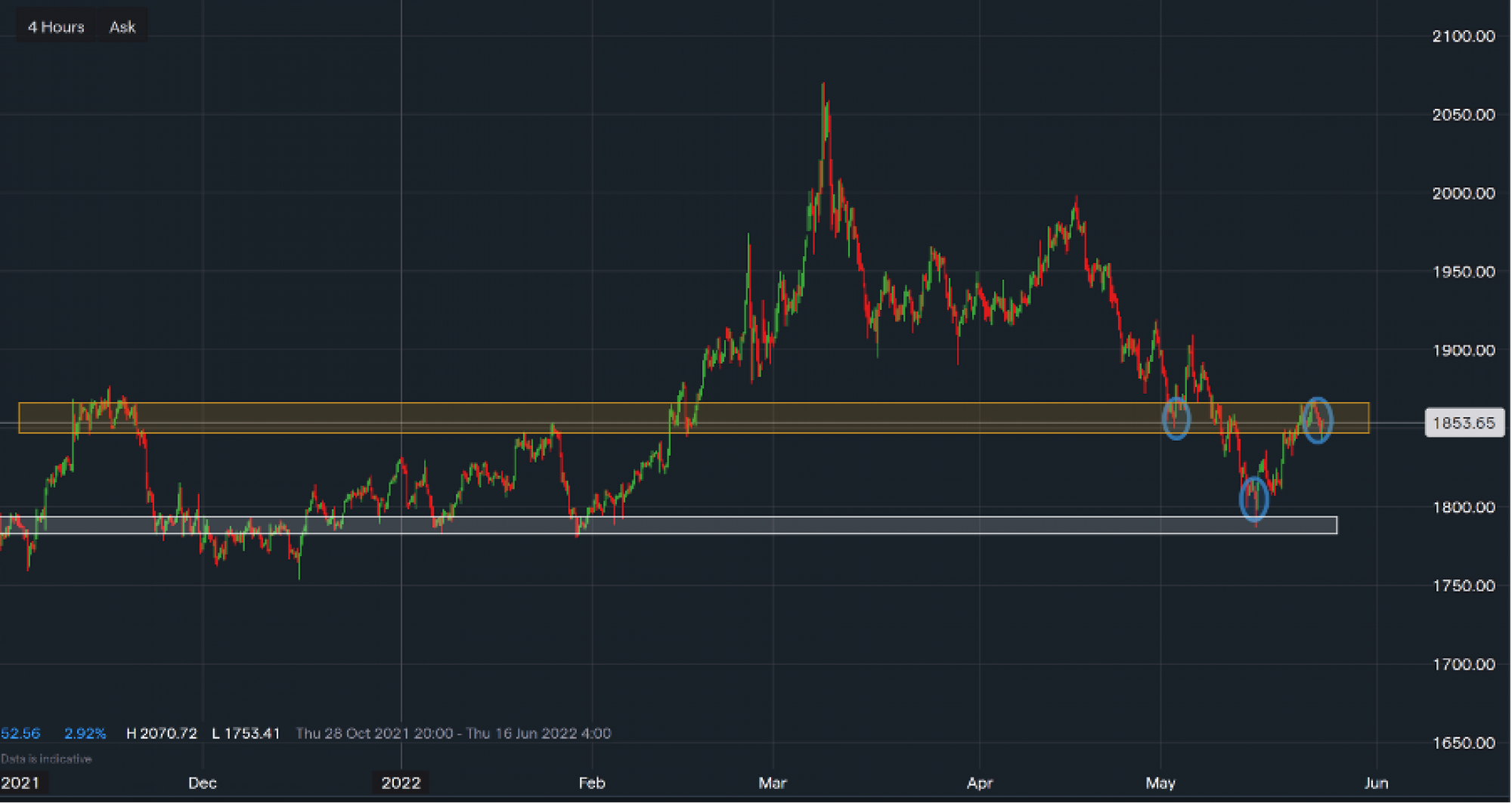Select the blue circle at the 1800 low
The image size is (1512, 804).
pos(1254,499)
